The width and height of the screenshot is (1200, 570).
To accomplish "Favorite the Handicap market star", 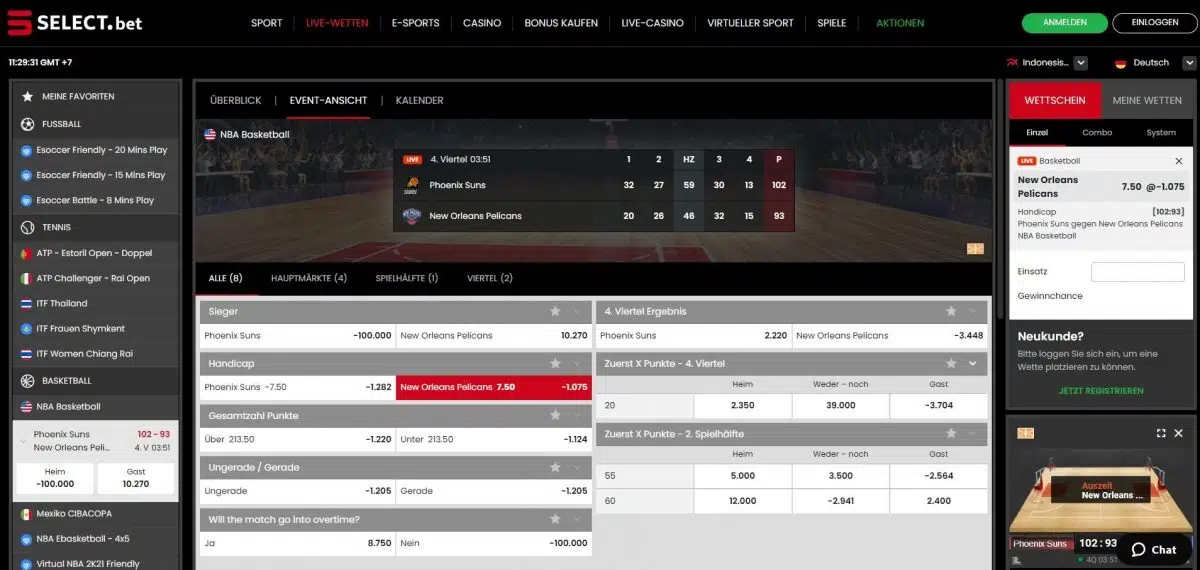I will tap(555, 363).
